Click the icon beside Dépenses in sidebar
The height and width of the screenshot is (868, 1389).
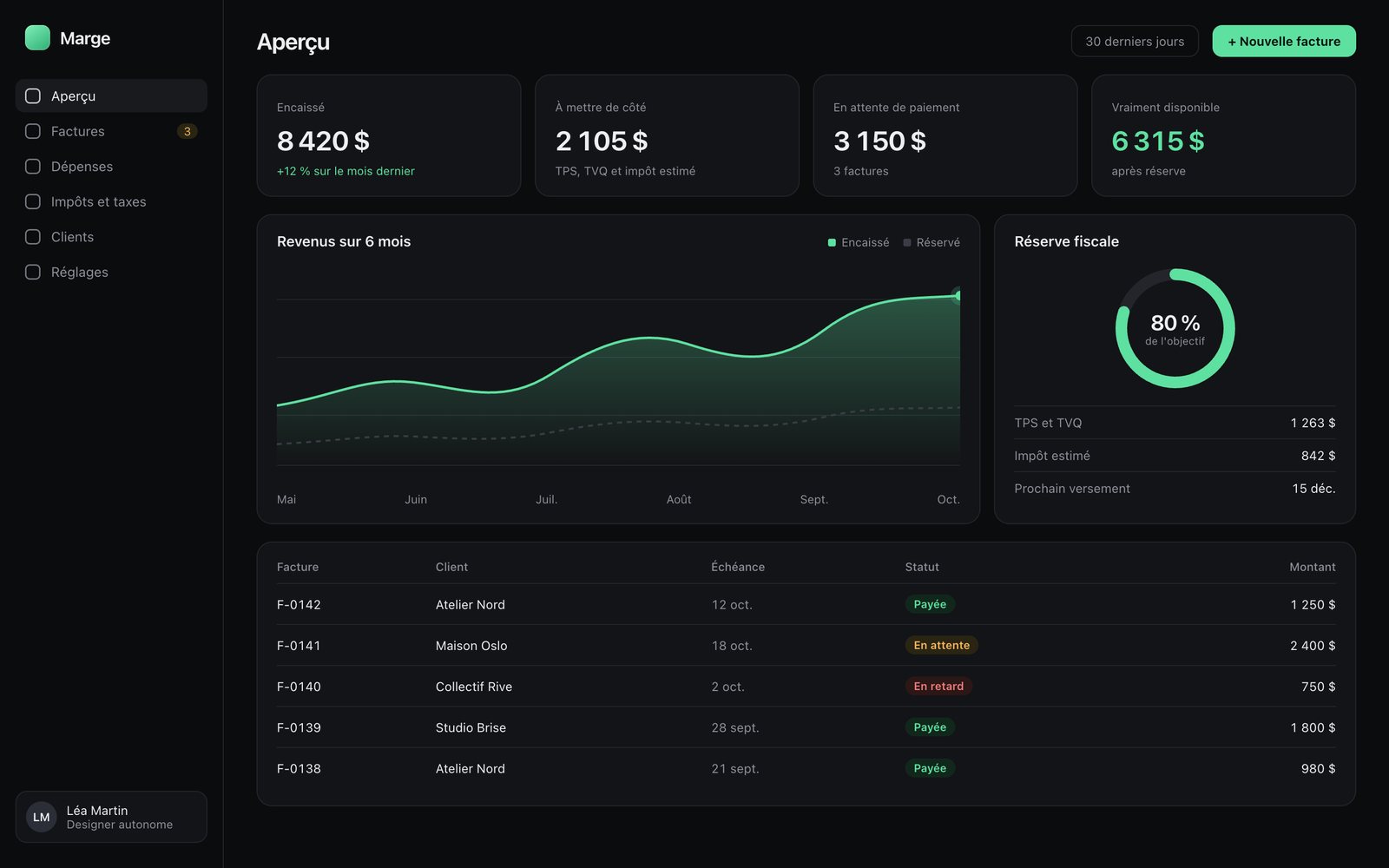pyautogui.click(x=33, y=167)
